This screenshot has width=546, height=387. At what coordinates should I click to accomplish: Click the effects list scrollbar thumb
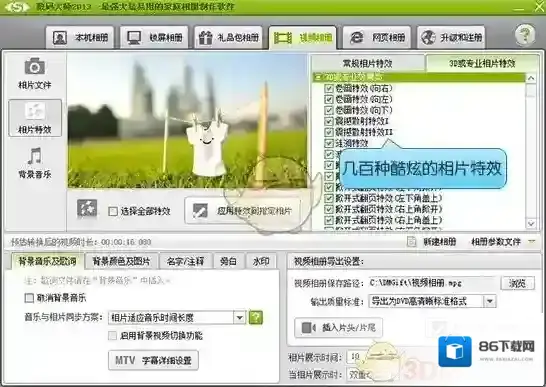531,90
